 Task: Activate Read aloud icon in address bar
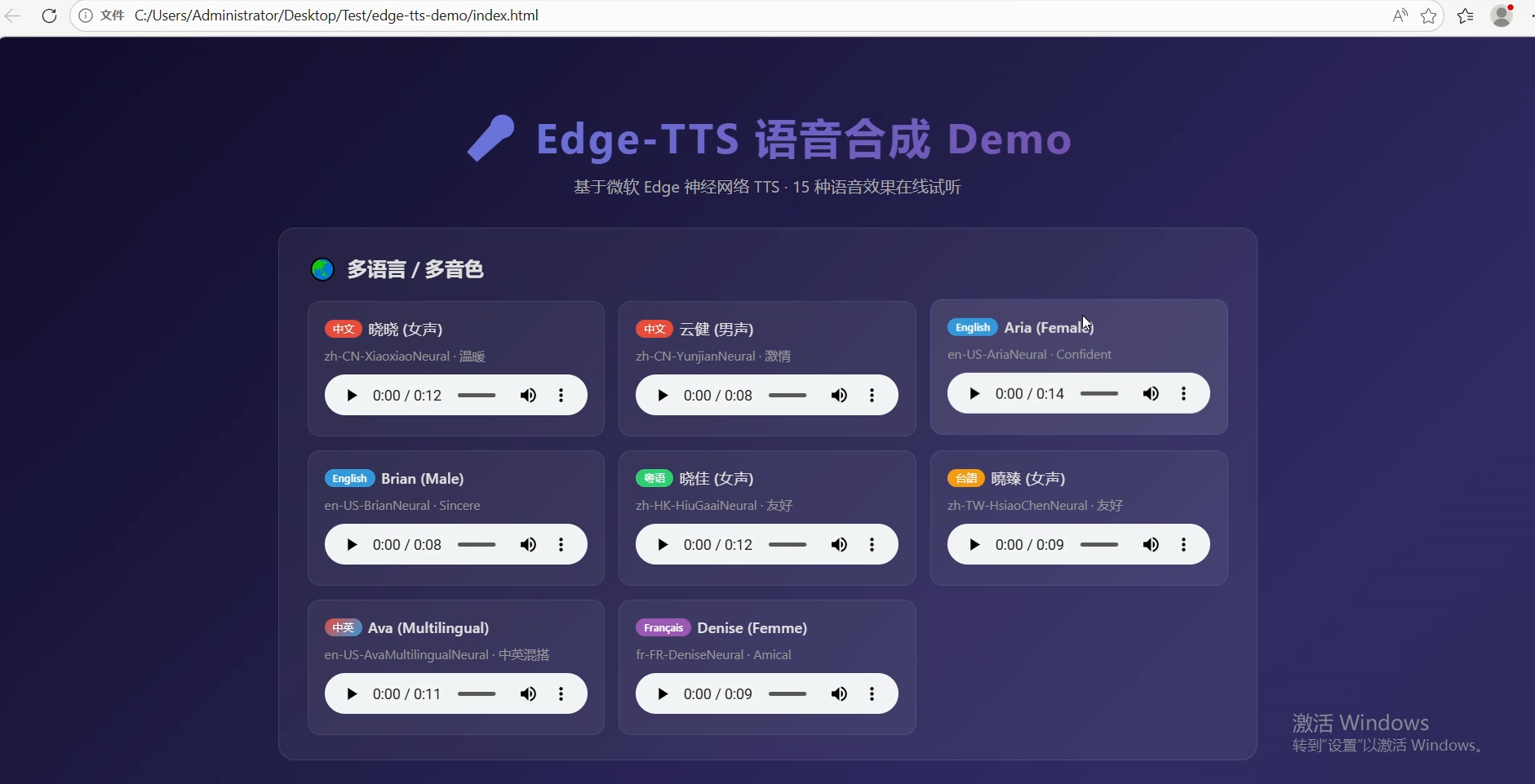1400,16
